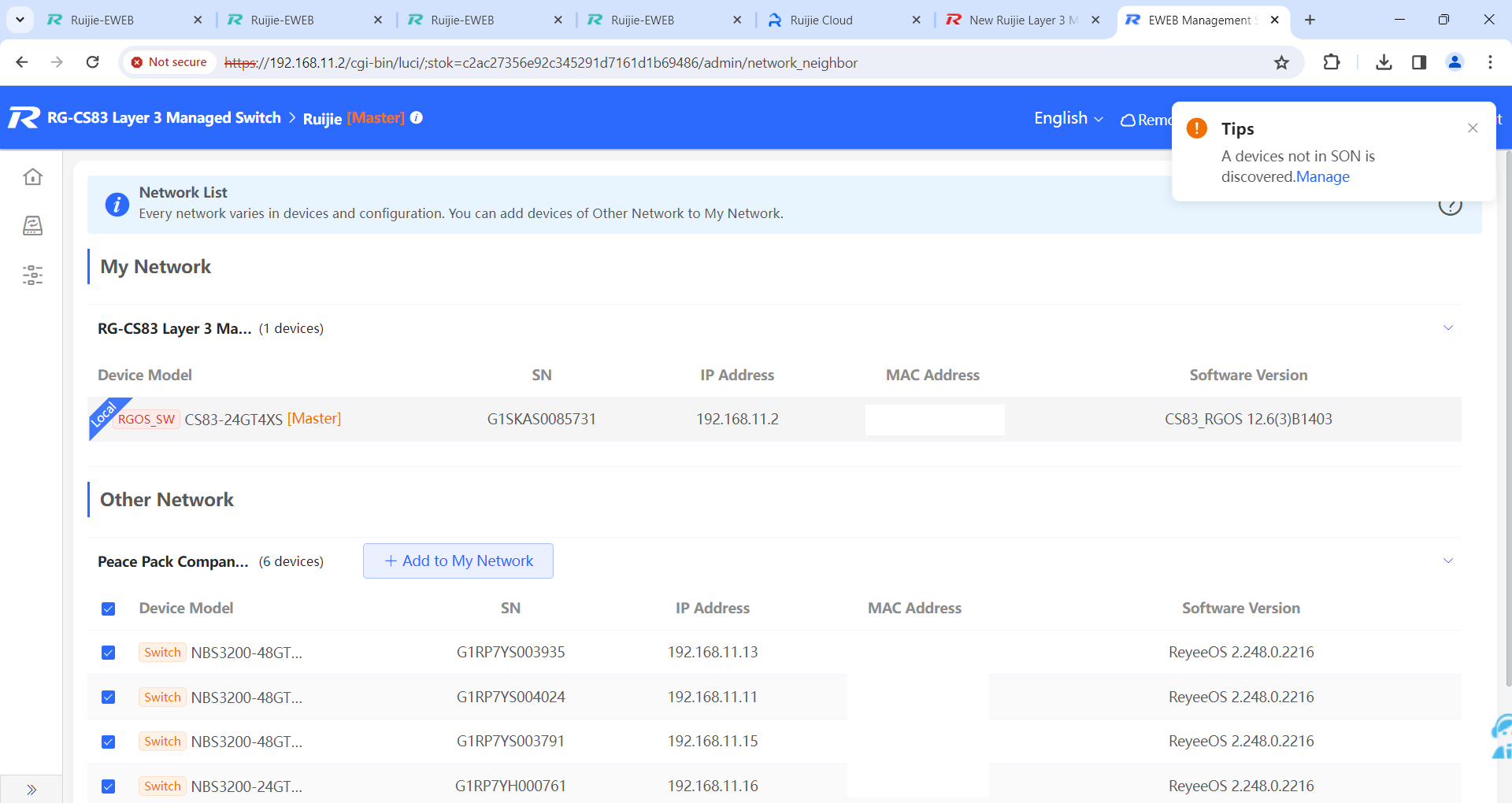Collapse the Peace Pack Company device group
The height and width of the screenshot is (803, 1512).
1447,561
